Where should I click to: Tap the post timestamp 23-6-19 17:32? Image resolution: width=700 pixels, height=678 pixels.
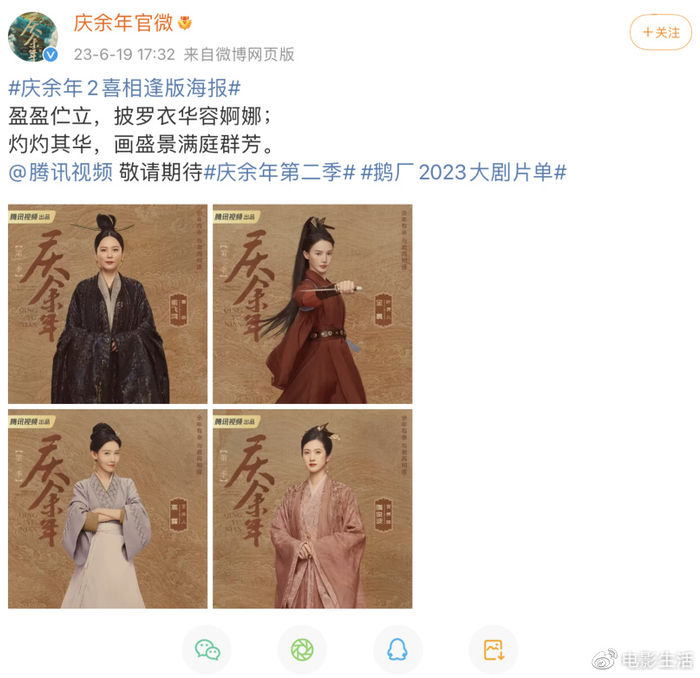pos(125,54)
